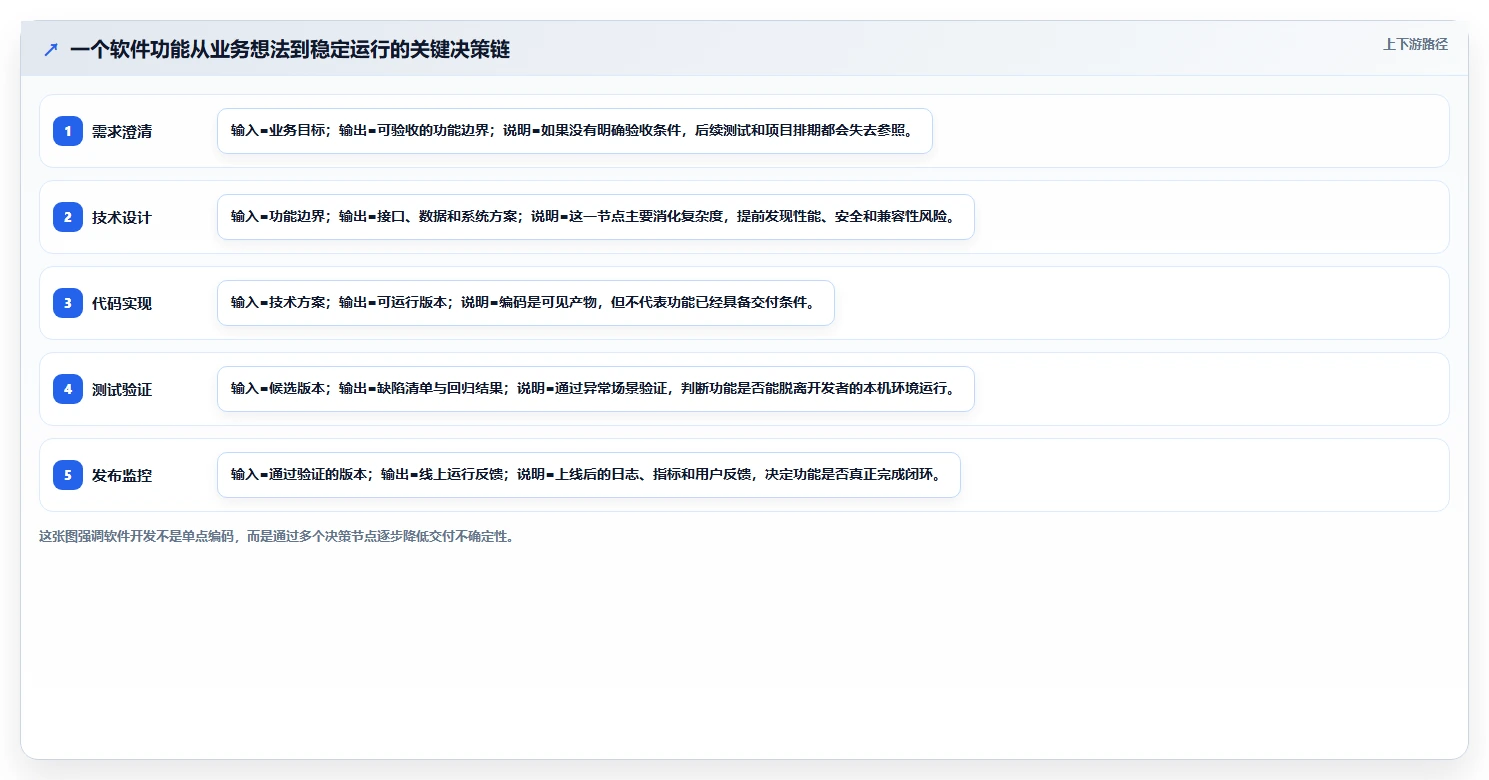Click the number 3 badge for 代码实现
Image resolution: width=1489 pixels, height=780 pixels.
(68, 303)
